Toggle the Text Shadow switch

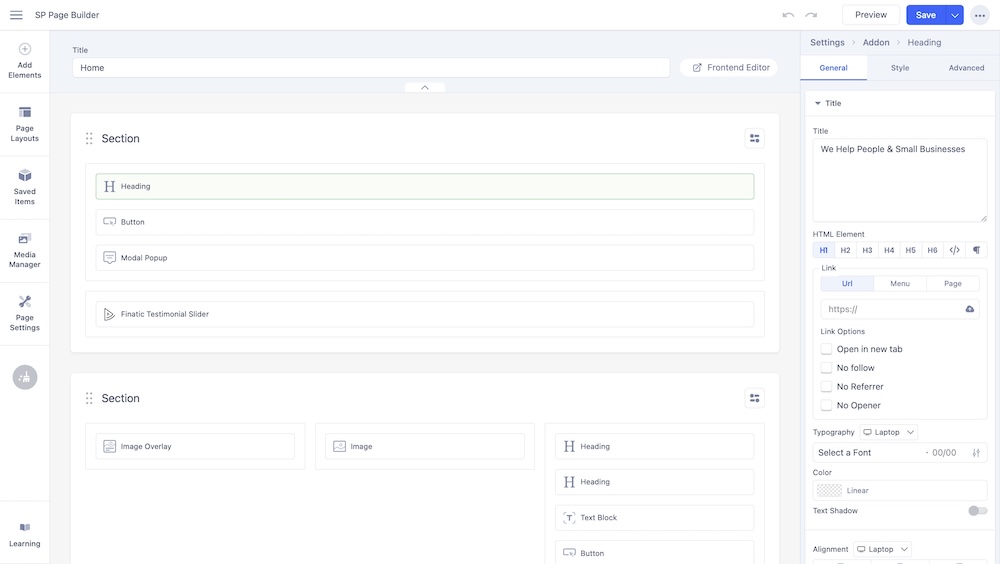coord(977,511)
